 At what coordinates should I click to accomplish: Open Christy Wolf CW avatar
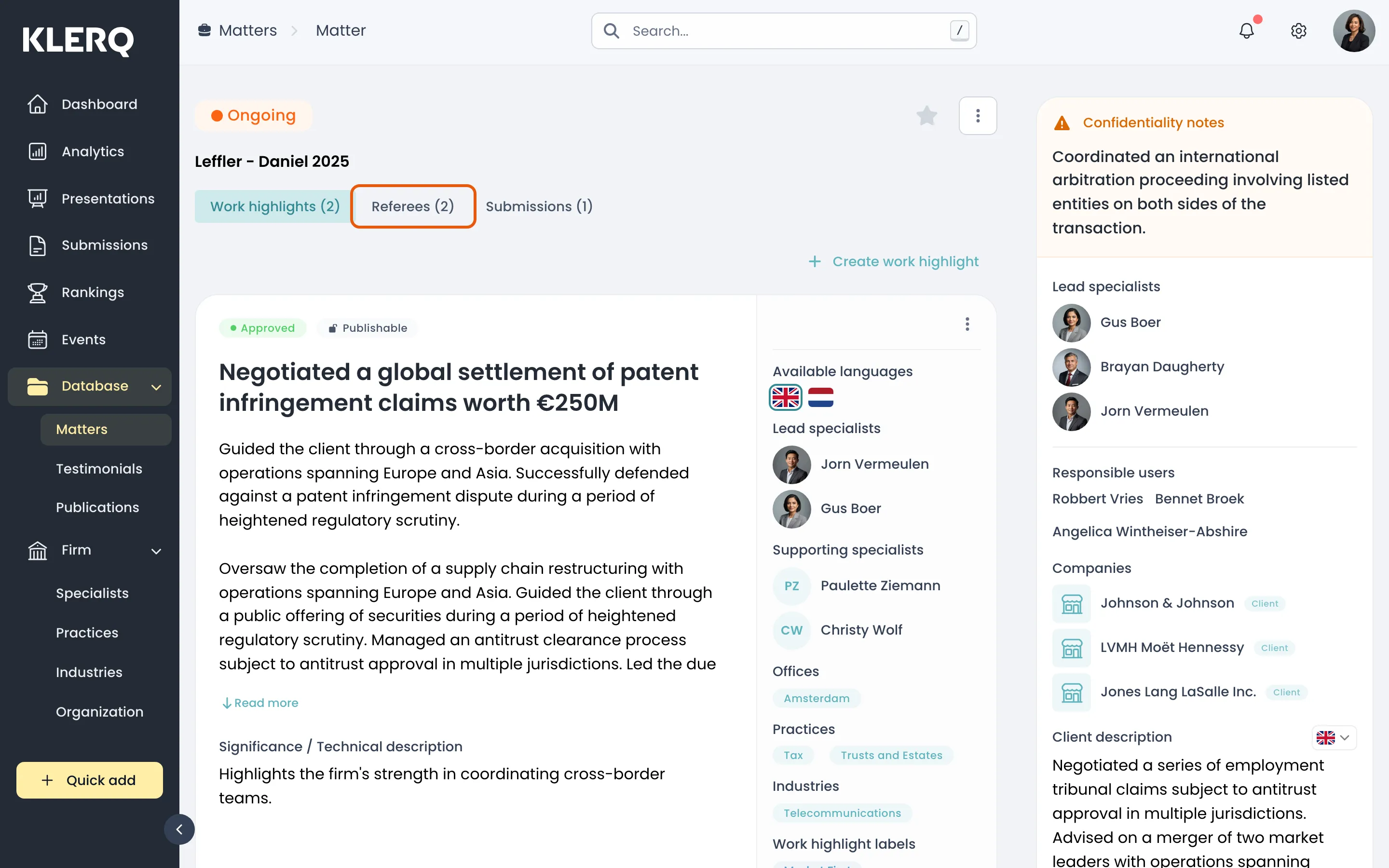(x=791, y=630)
